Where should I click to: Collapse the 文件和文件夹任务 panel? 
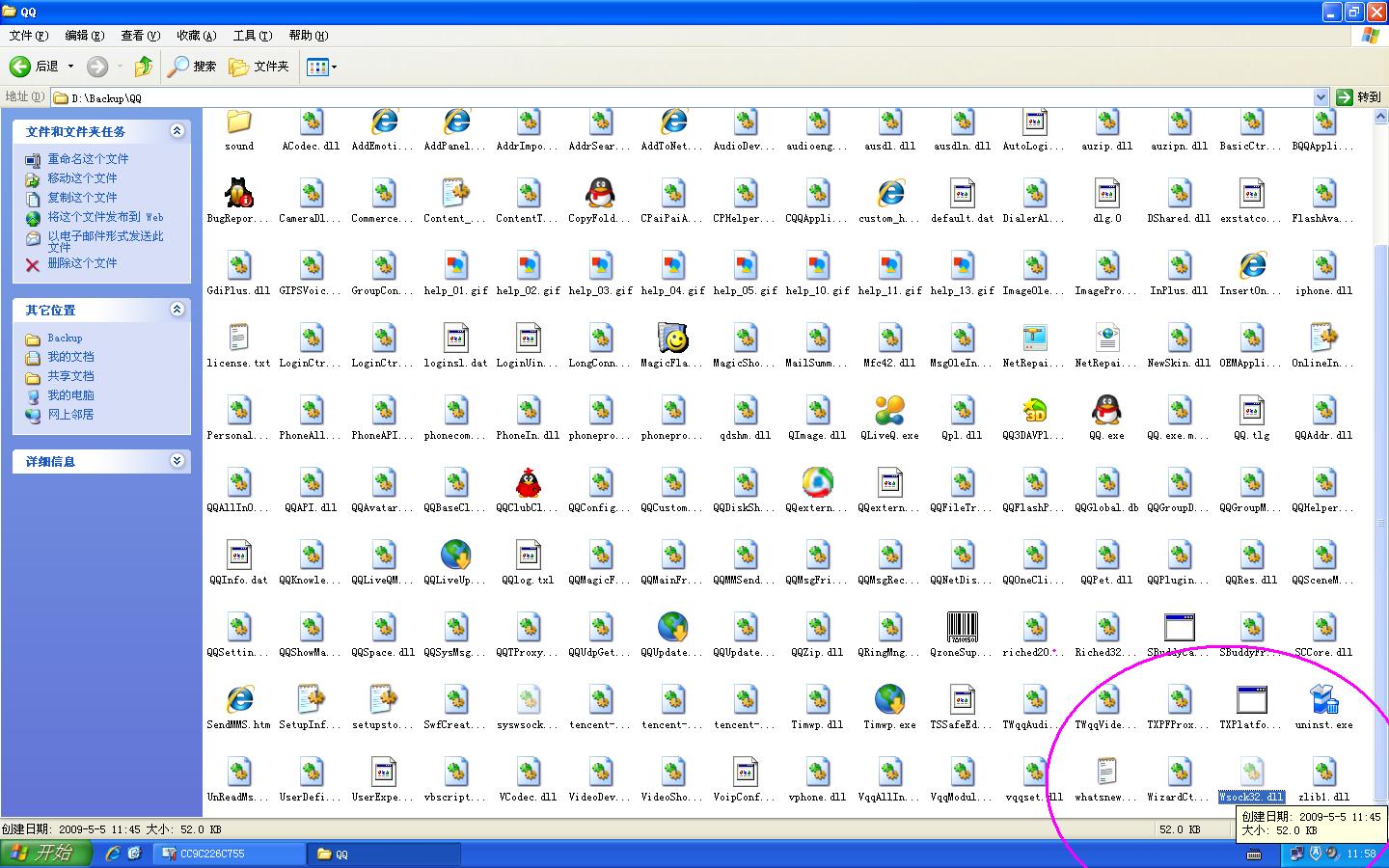point(177,131)
